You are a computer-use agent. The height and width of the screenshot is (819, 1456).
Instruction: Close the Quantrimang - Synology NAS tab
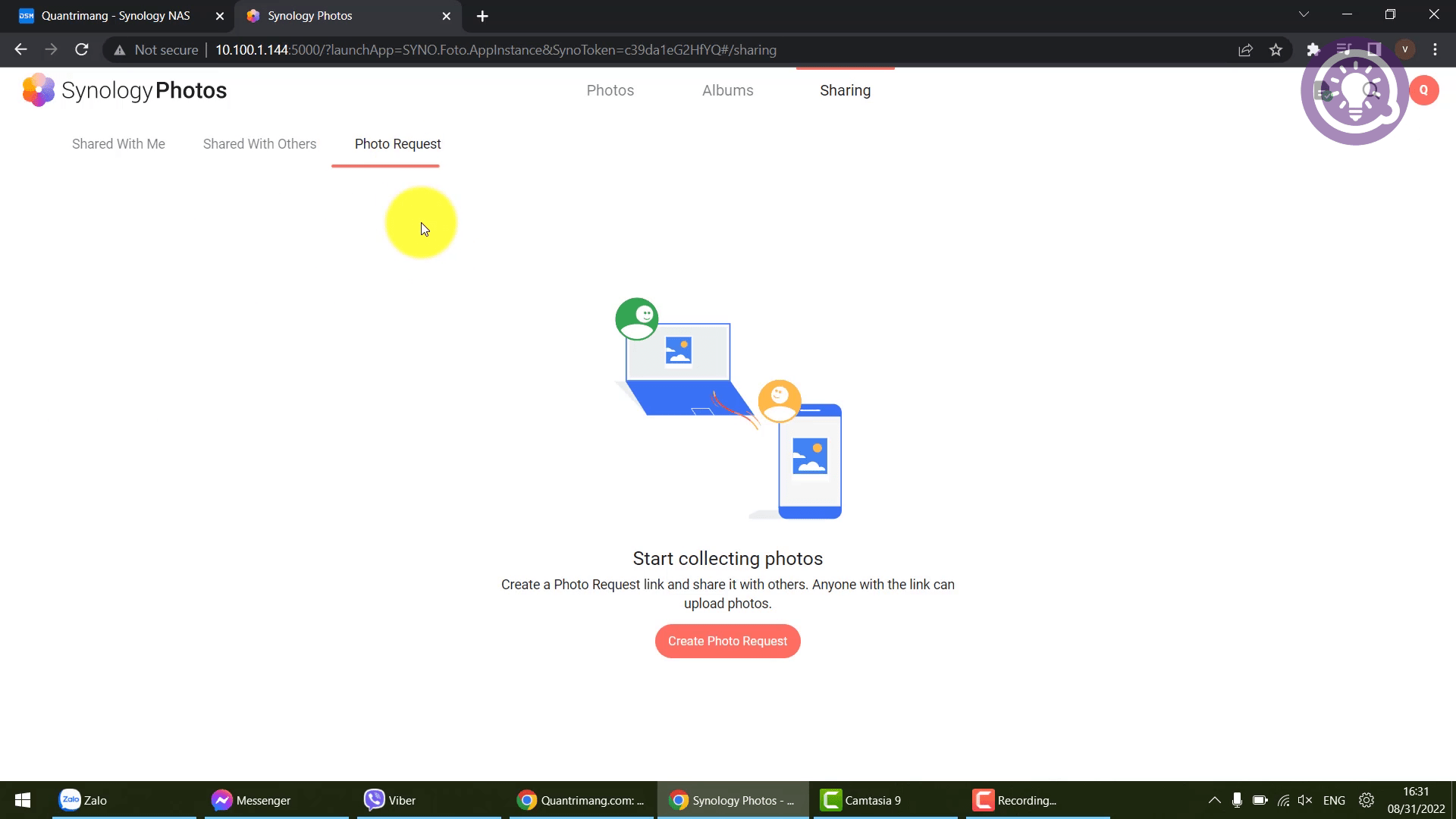click(220, 16)
